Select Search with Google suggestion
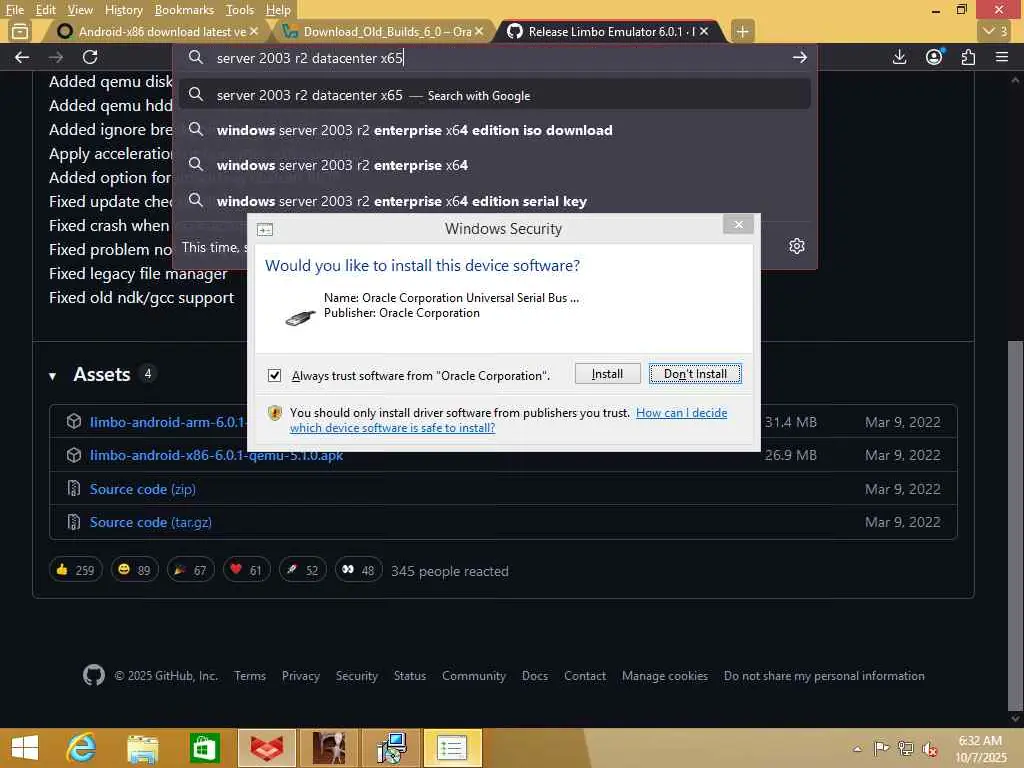This screenshot has height=768, width=1024. (x=495, y=95)
